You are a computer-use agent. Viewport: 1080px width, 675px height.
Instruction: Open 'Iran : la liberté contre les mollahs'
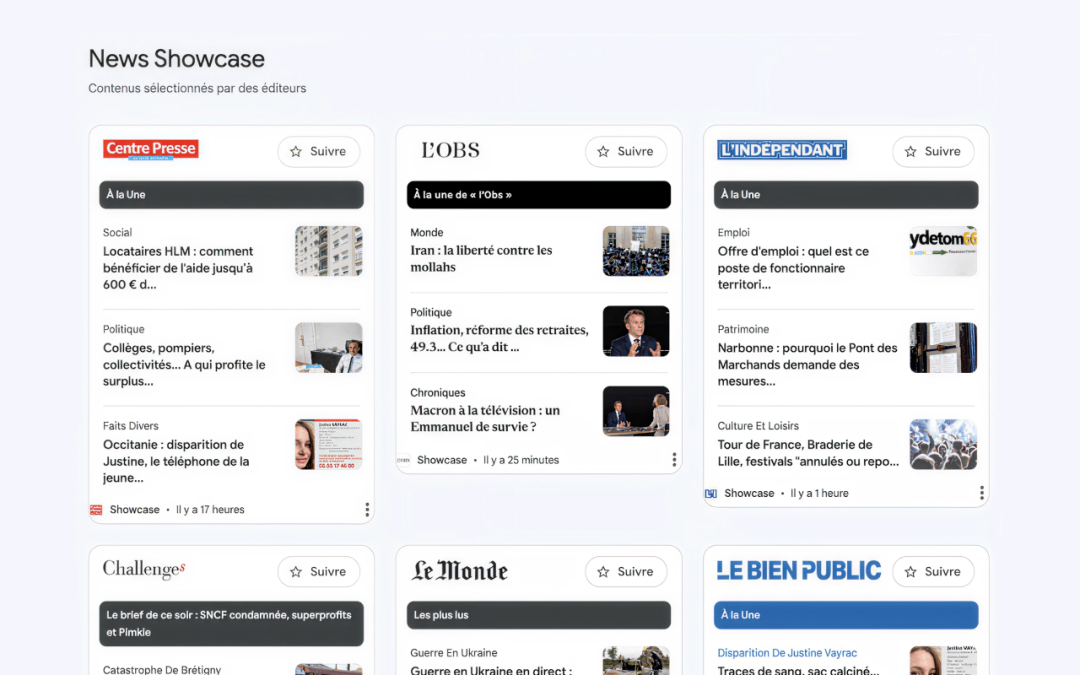pyautogui.click(x=481, y=258)
